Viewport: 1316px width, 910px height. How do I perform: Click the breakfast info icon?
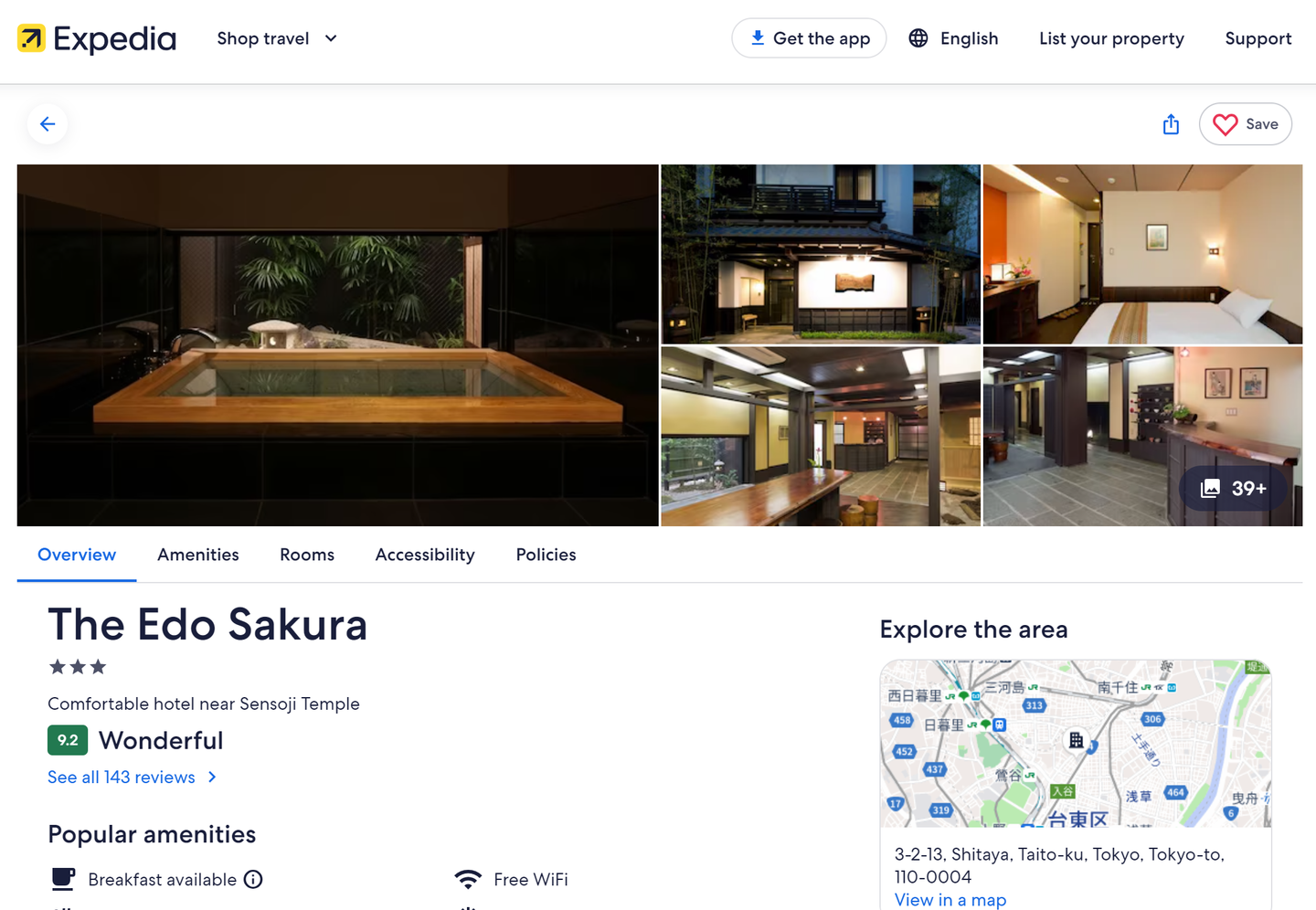[253, 879]
